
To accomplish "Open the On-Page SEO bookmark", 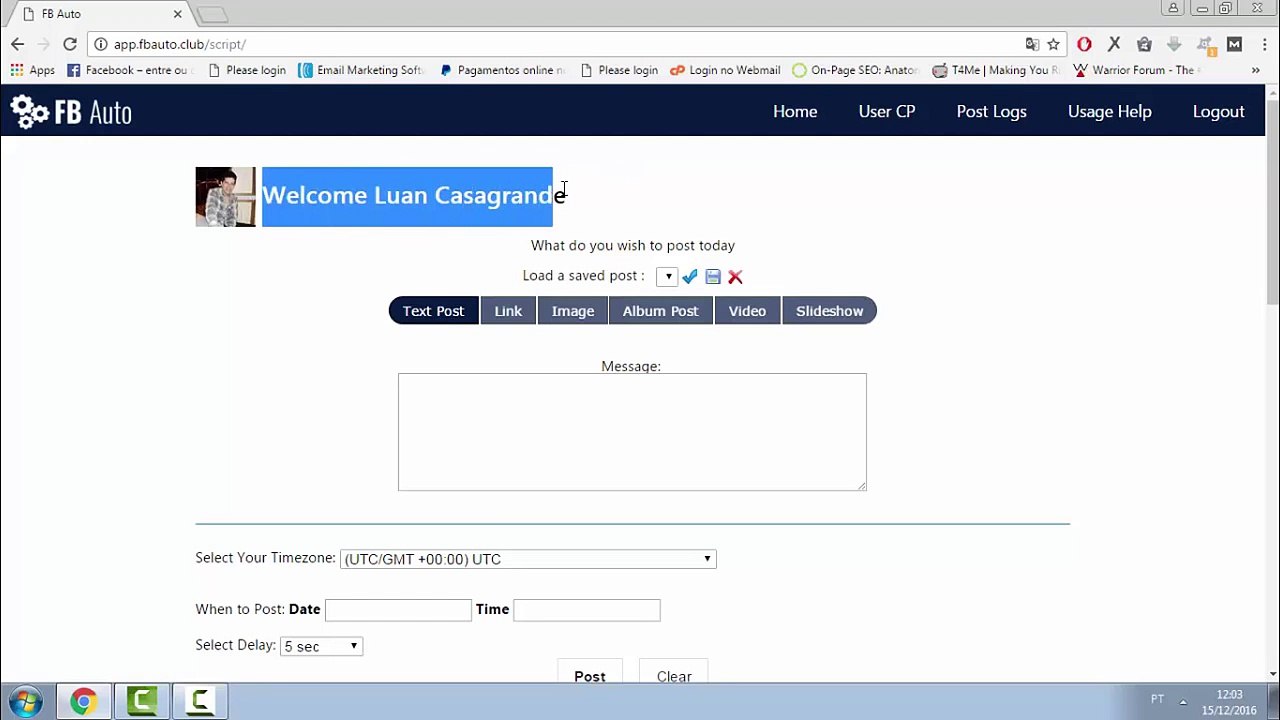I will (856, 70).
